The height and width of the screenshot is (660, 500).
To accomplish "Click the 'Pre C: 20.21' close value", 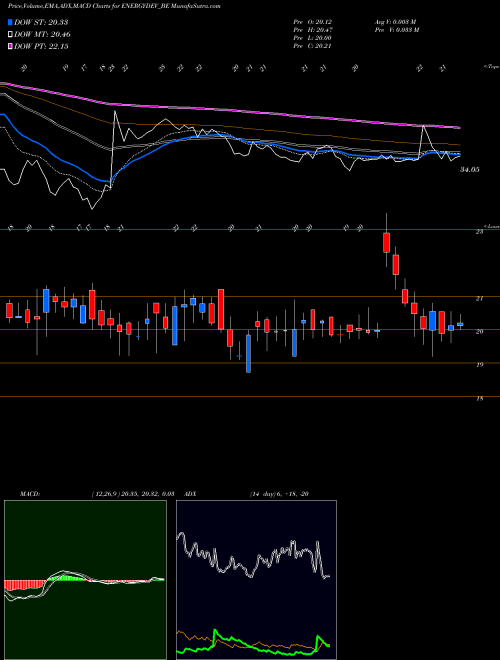I will tap(314, 46).
